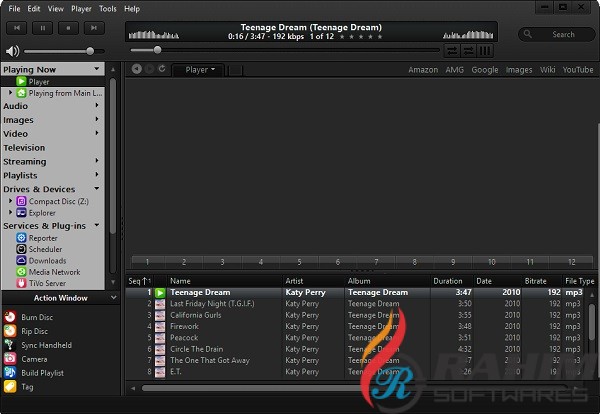This screenshot has width=600, height=414.
Task: Refresh the view with the reload icon
Action: 162,68
